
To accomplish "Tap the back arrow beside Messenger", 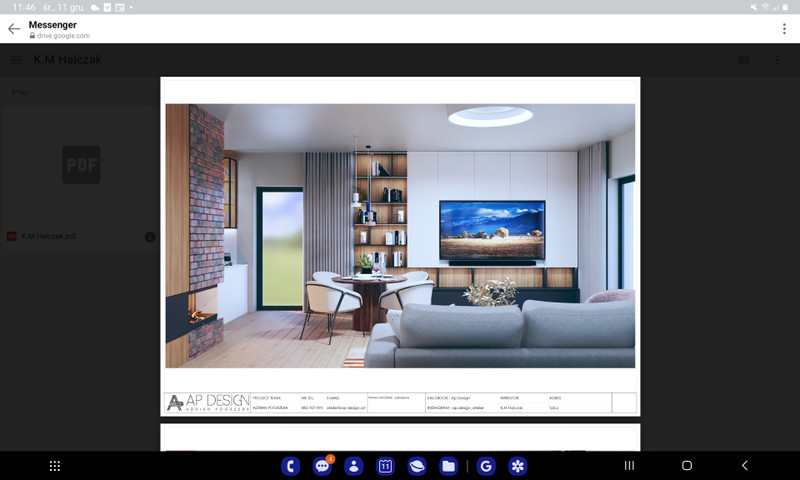I will point(14,29).
